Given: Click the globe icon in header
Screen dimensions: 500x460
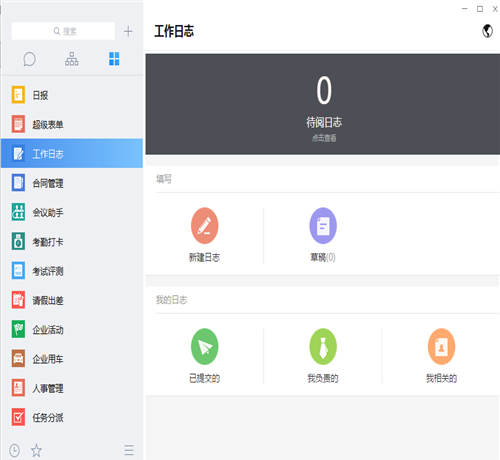Looking at the screenshot, I should click(487, 31).
